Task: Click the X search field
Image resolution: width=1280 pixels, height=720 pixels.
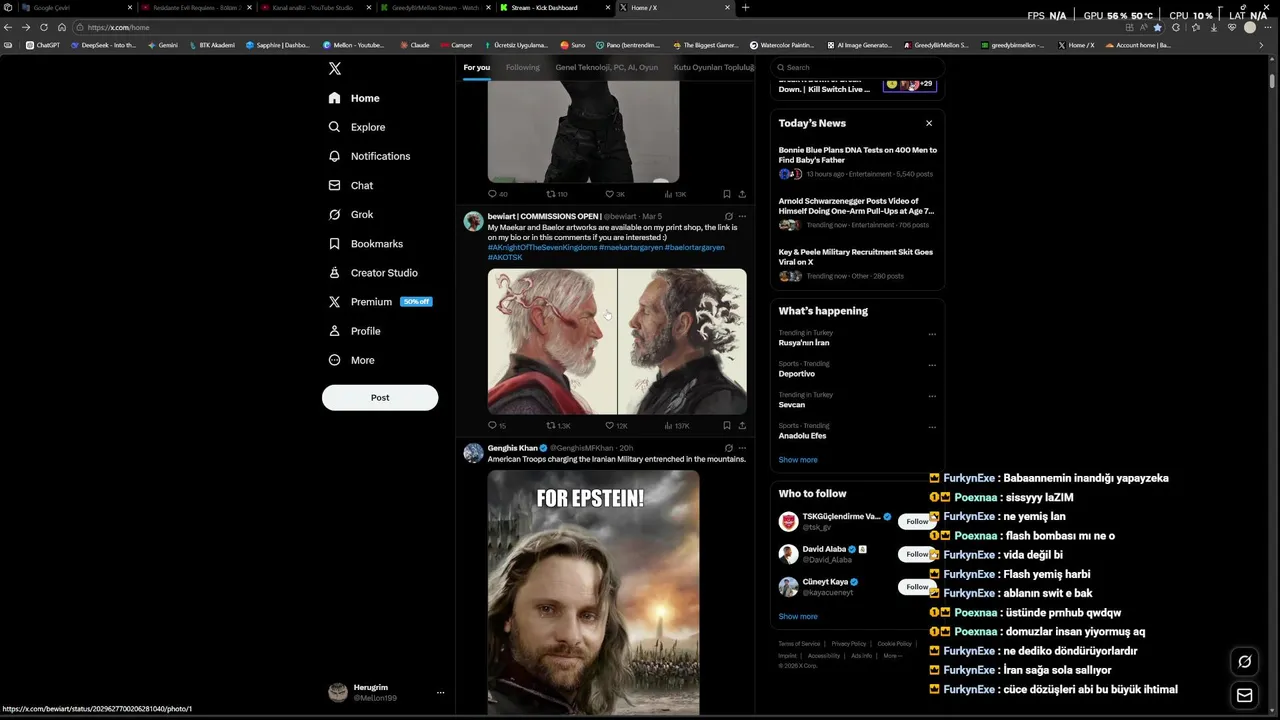Action: [857, 67]
